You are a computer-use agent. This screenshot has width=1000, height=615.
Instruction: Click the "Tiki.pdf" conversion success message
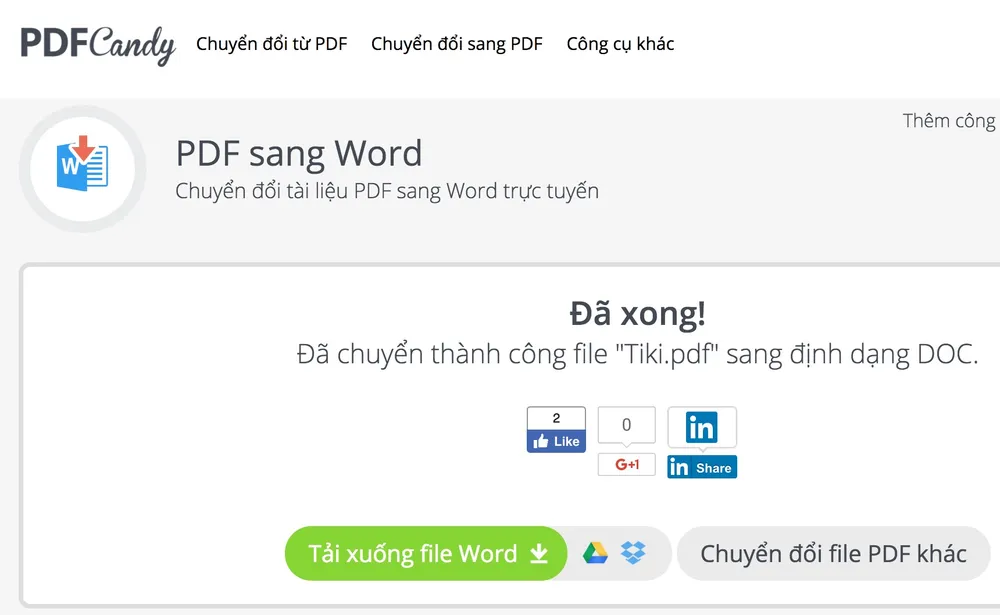[x=637, y=354]
